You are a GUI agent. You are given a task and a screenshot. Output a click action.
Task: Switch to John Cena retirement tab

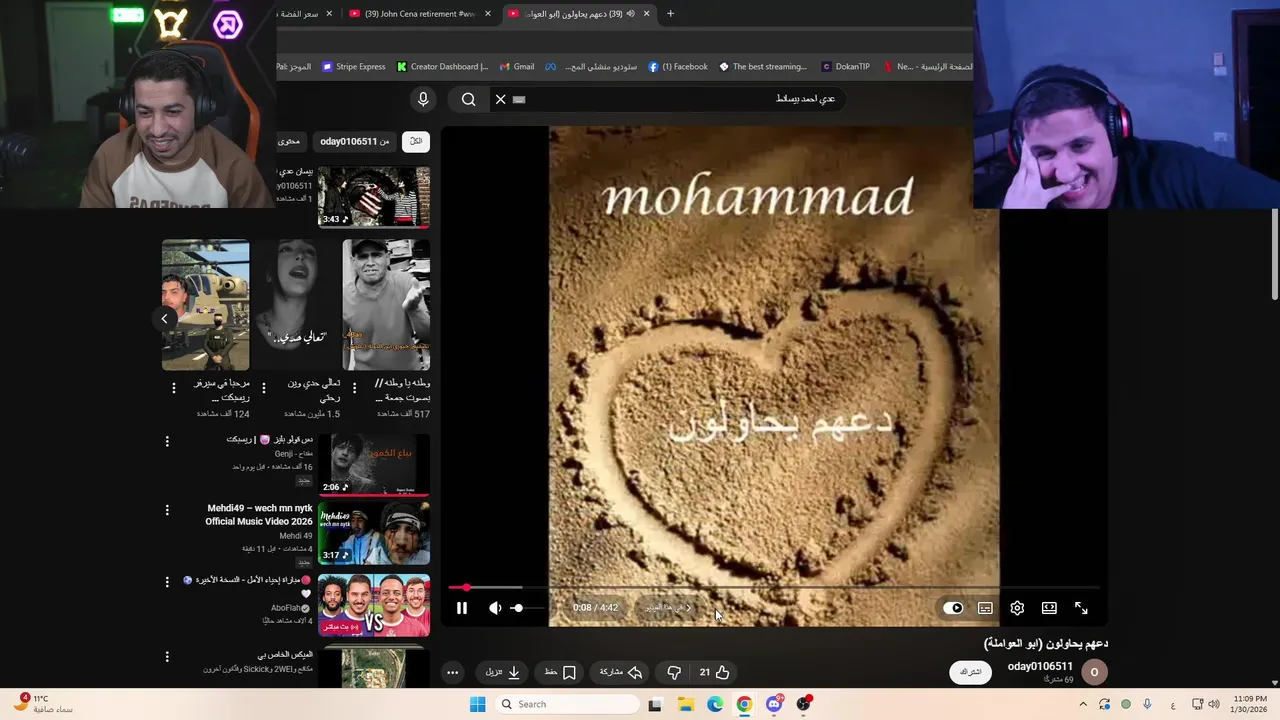coord(420,14)
